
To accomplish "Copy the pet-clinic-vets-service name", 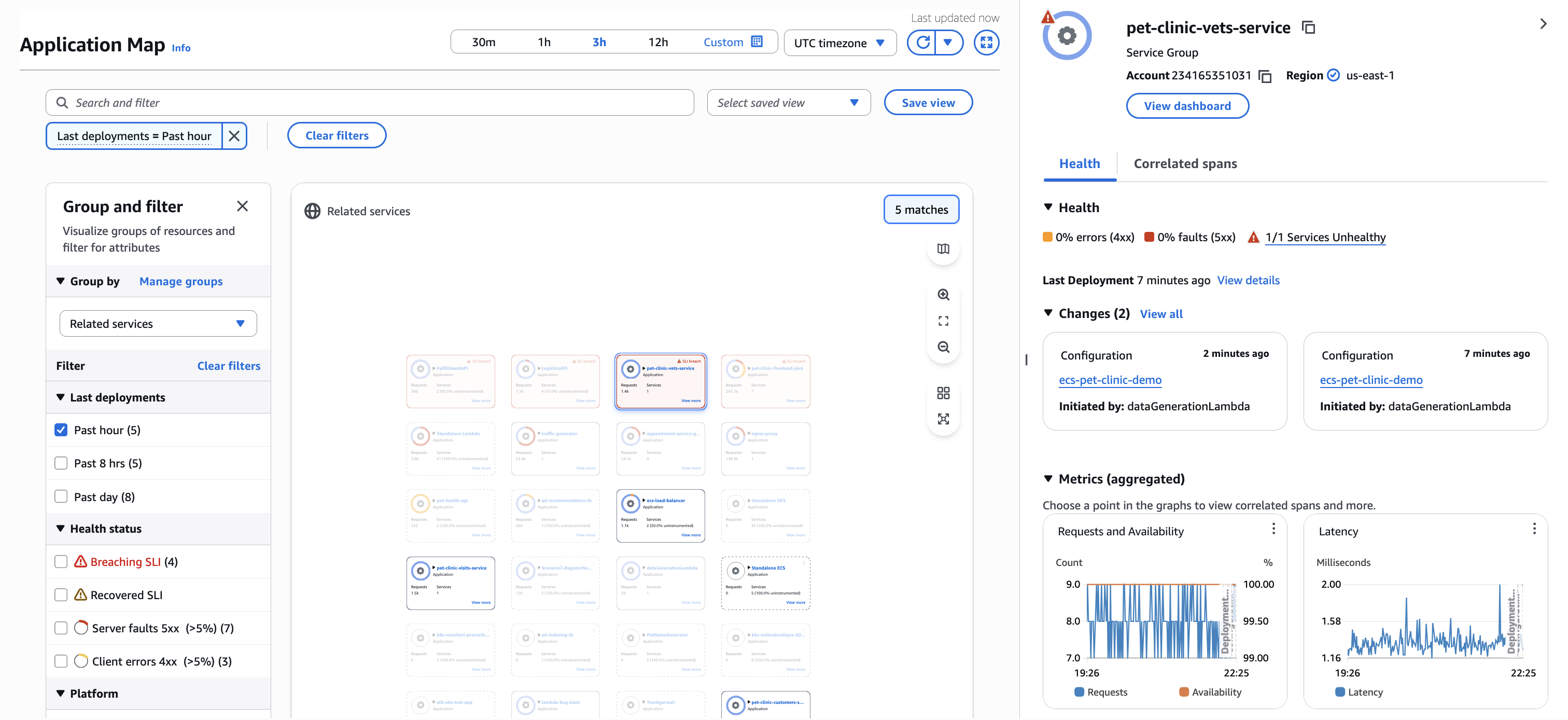I will [x=1308, y=27].
